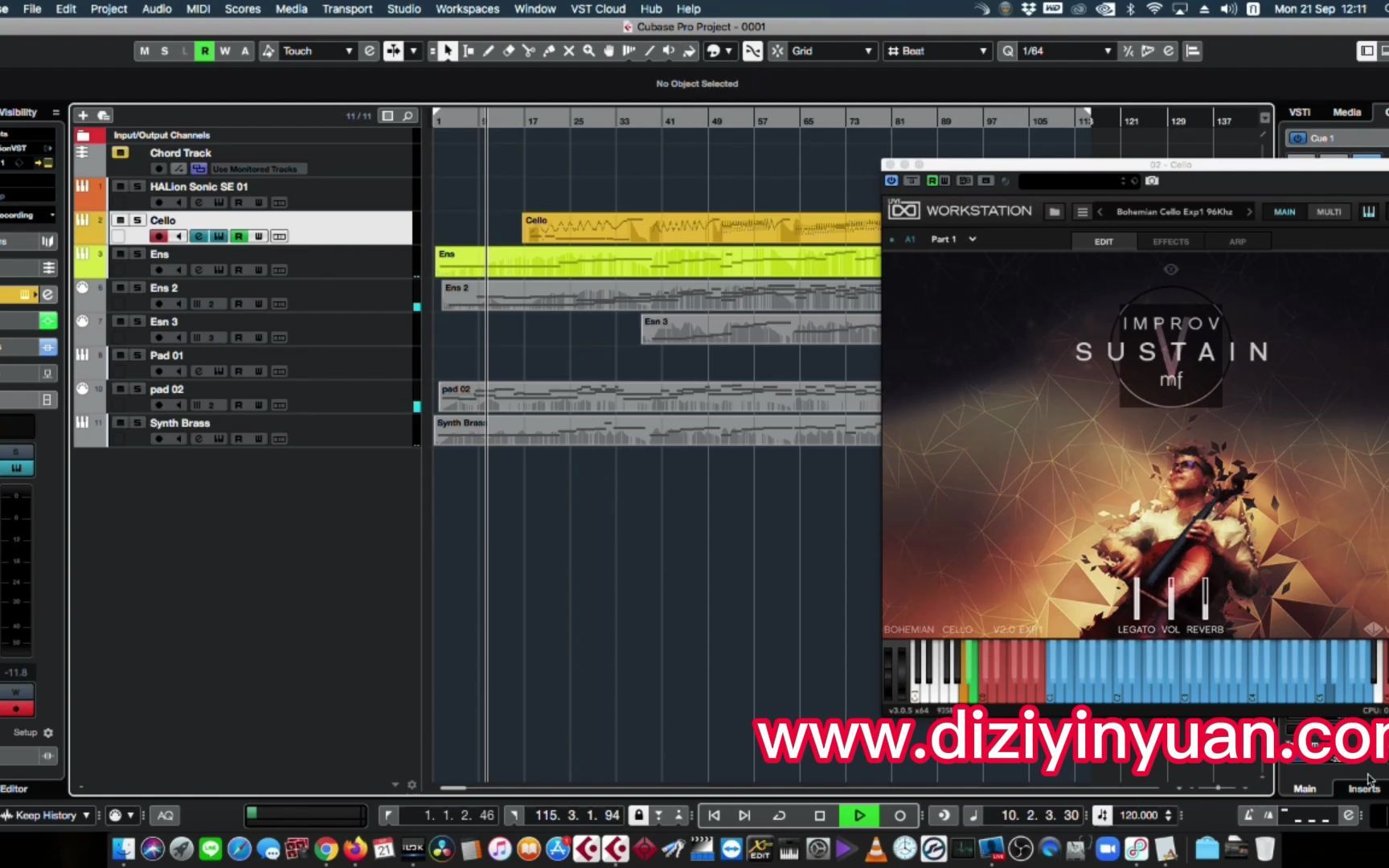Screen dimensions: 1389x868
Task: Open the track presets icon next to Add Track
Action: (104, 116)
